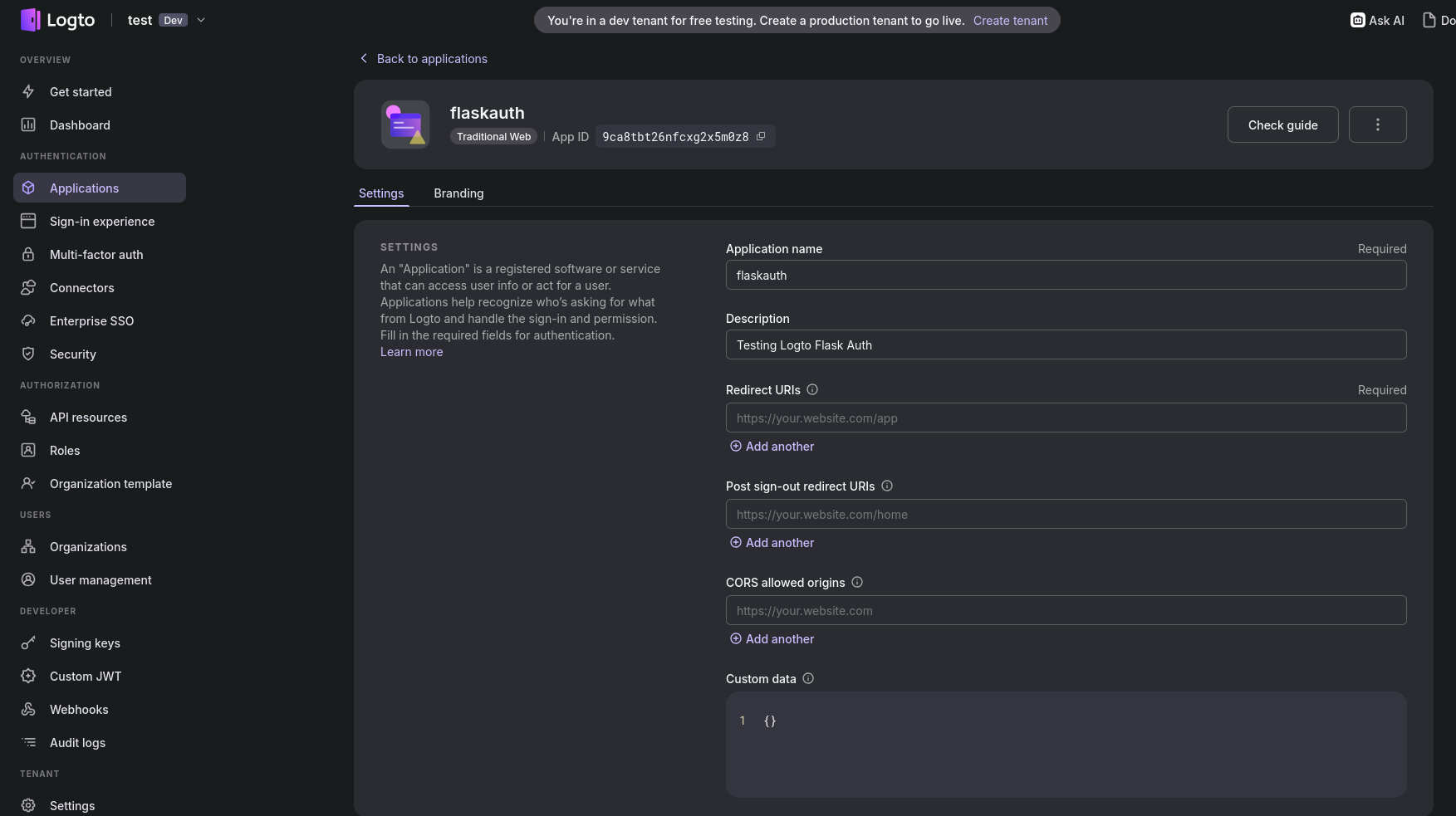Click the Organizations hierarchy icon
The width and height of the screenshot is (1456, 816).
28,547
